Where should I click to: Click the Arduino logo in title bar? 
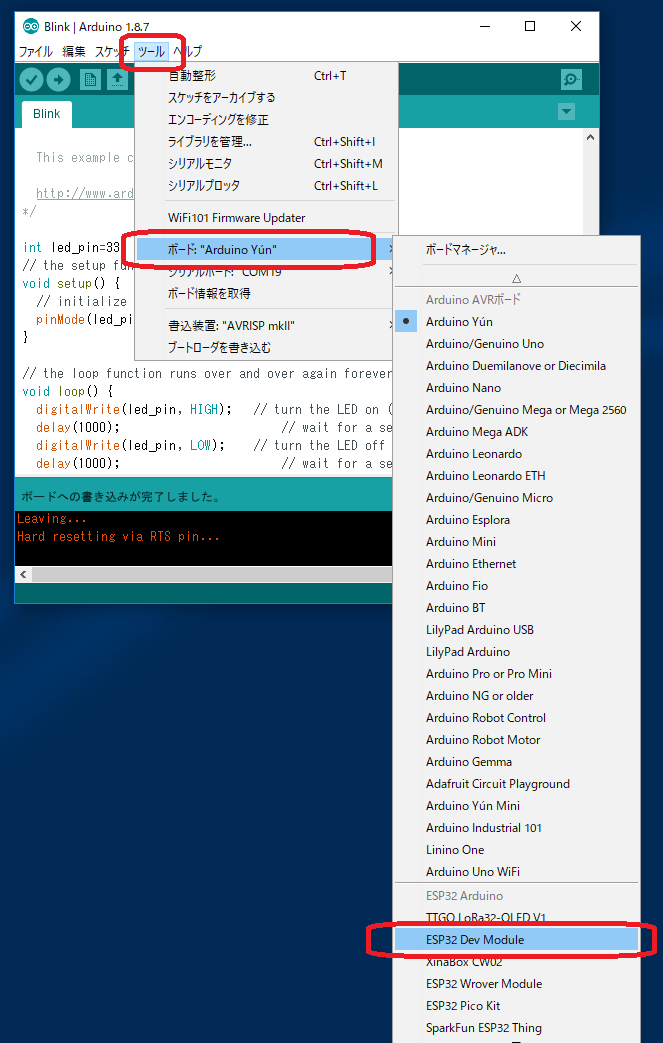coord(31,27)
